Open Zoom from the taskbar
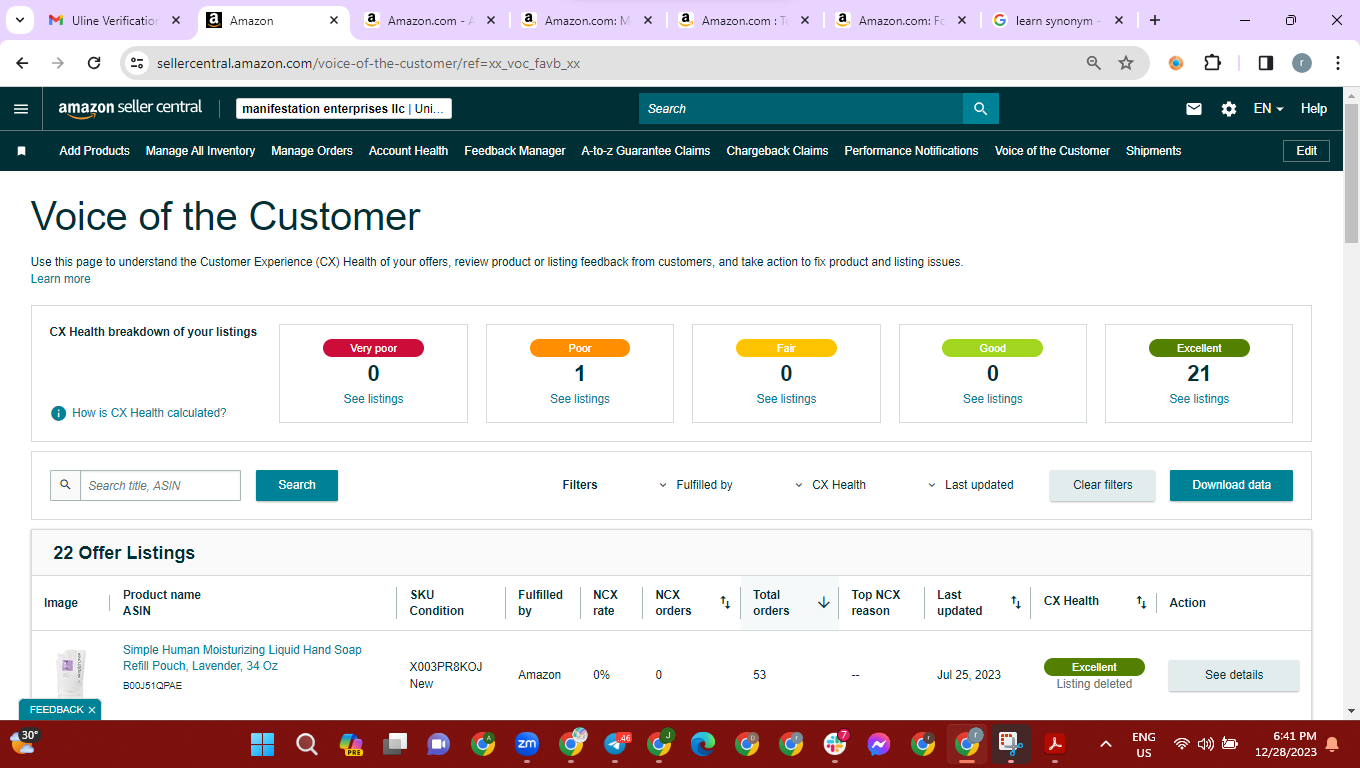 click(x=526, y=744)
